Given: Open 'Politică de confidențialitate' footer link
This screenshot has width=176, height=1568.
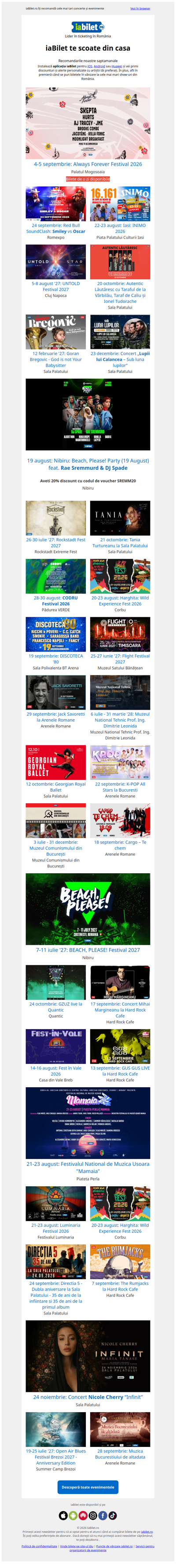Looking at the screenshot, I should click(x=39, y=1546).
